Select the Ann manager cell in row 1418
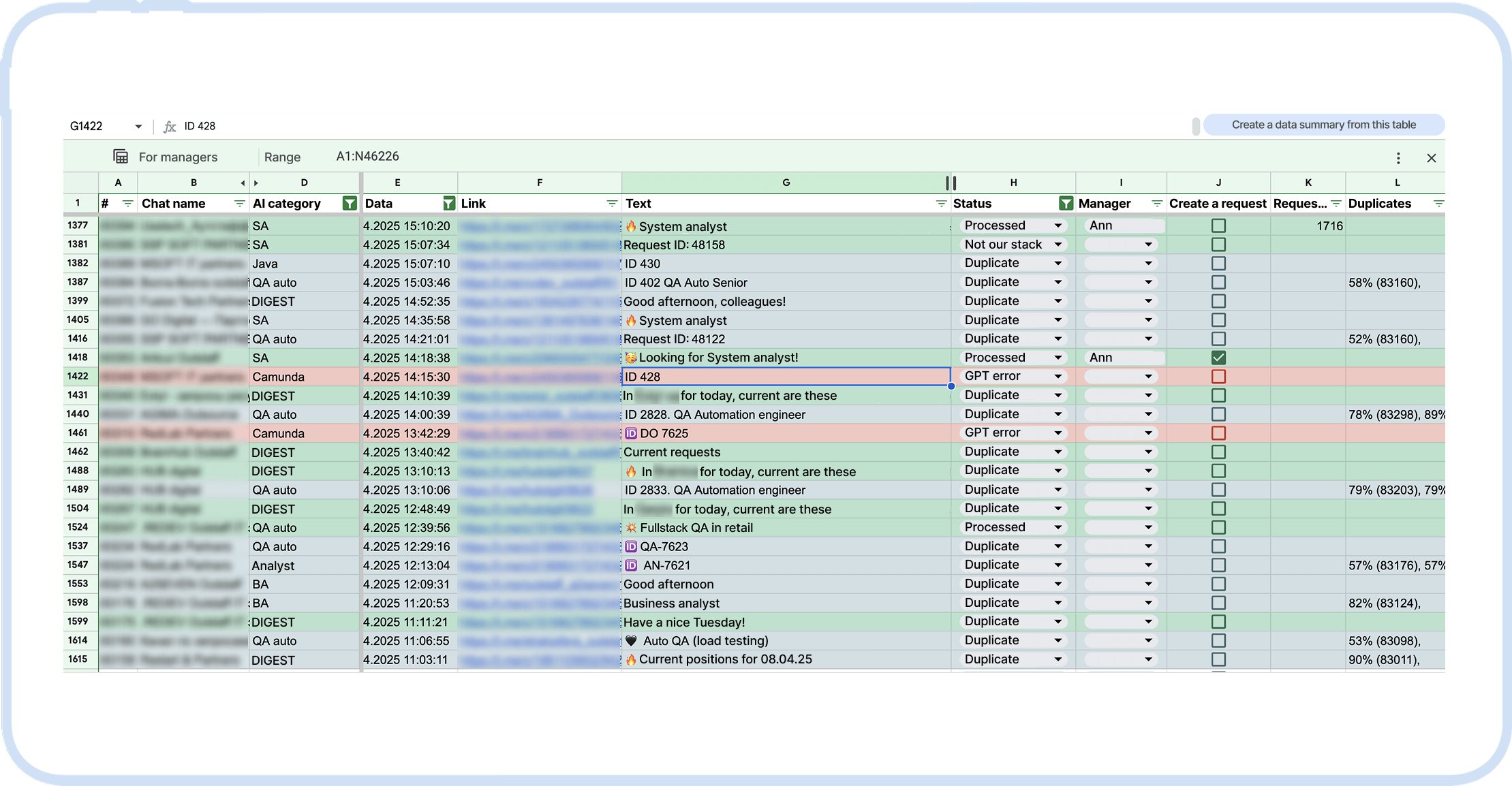 pyautogui.click(x=1121, y=358)
